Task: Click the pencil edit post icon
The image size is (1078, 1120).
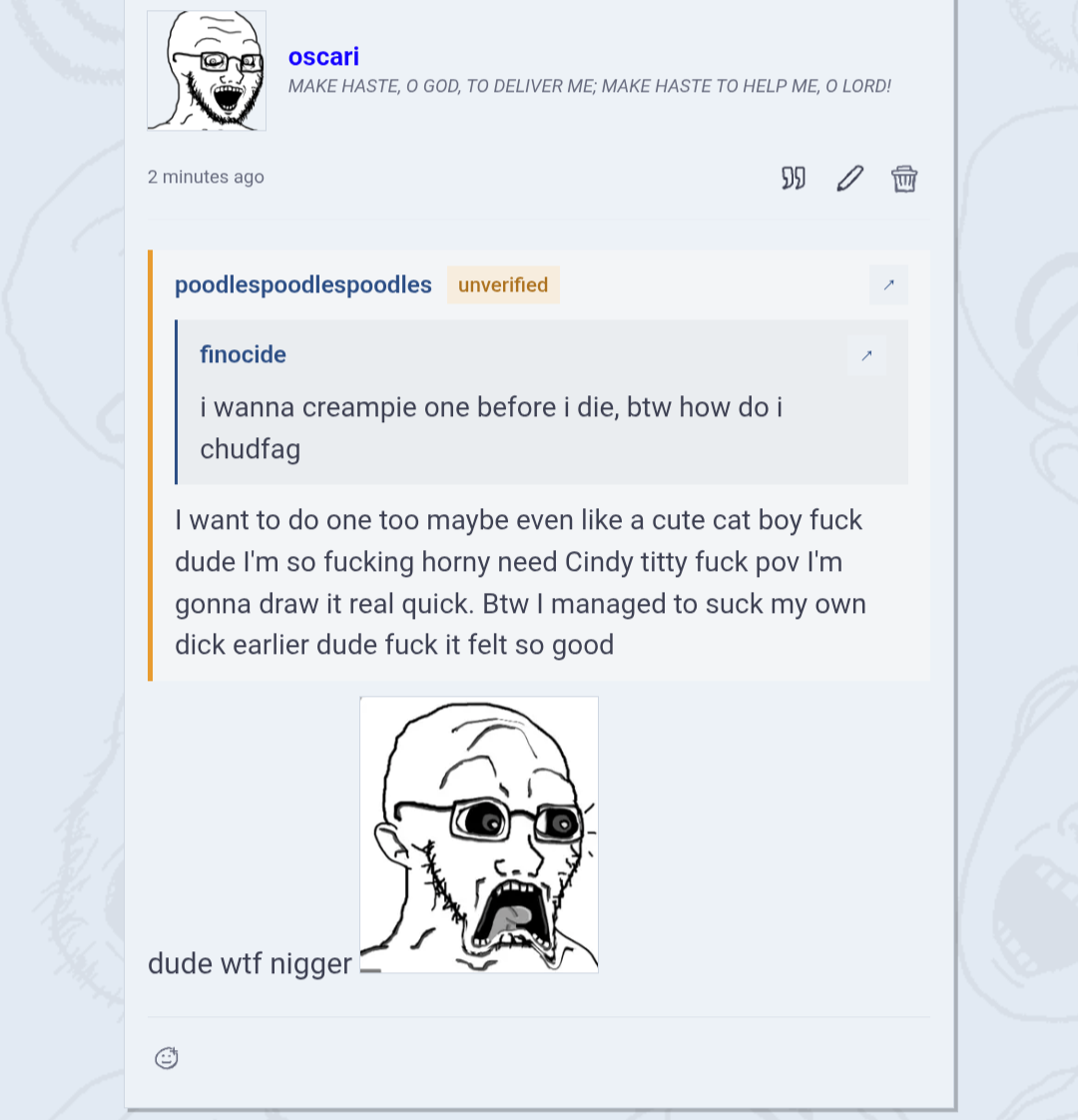Action: (849, 178)
